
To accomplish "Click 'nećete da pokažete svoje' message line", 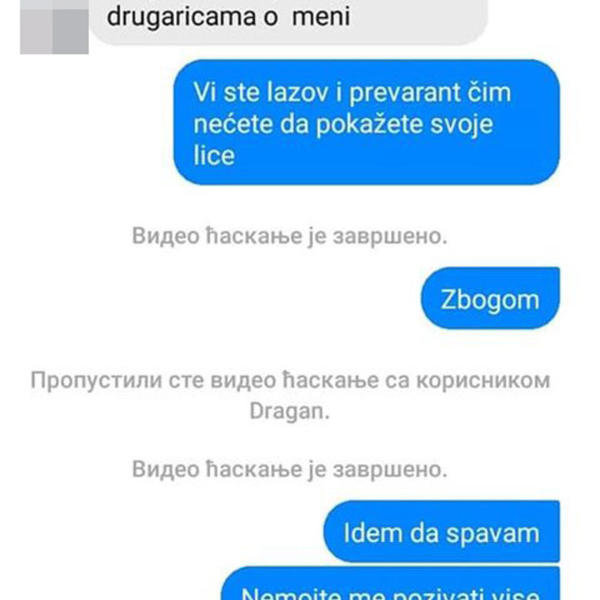I will [343, 125].
